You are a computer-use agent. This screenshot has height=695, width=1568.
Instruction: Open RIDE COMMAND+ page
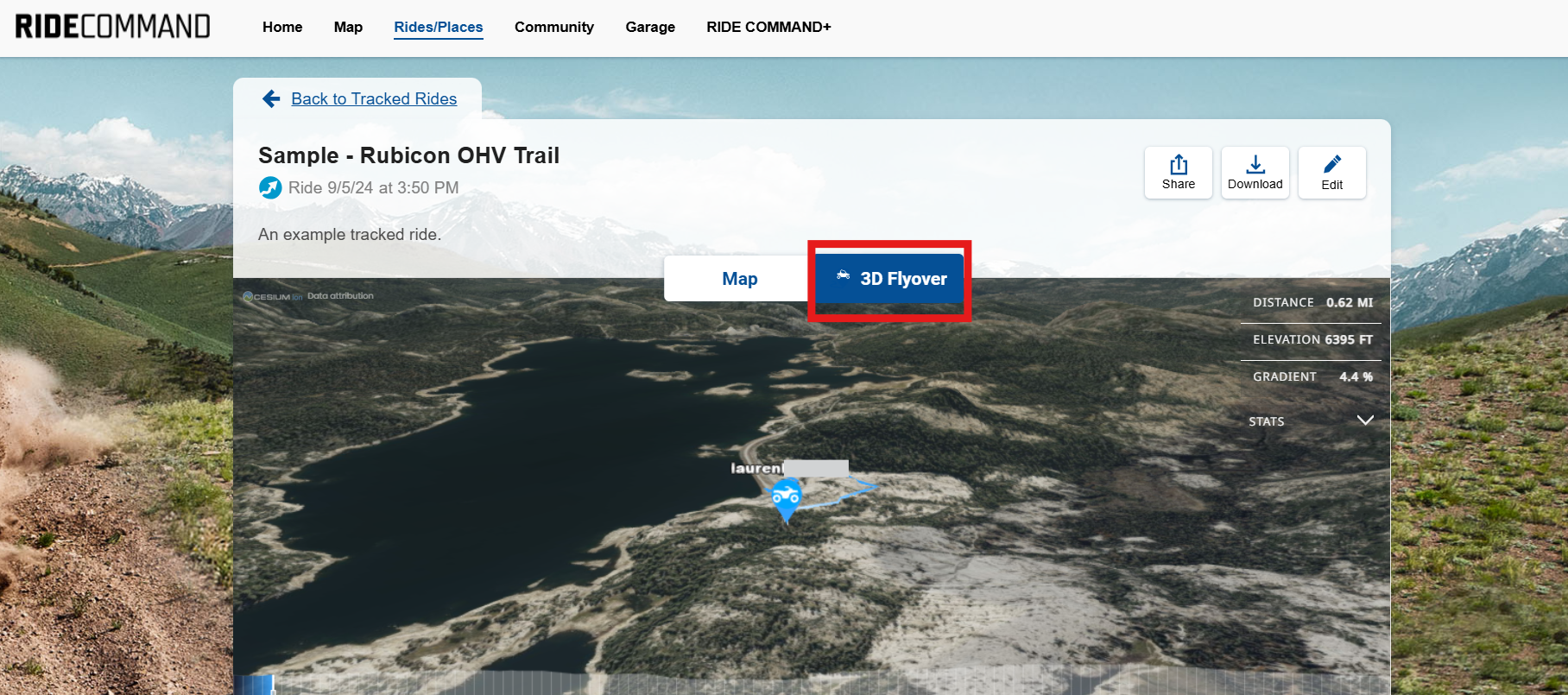[x=768, y=27]
